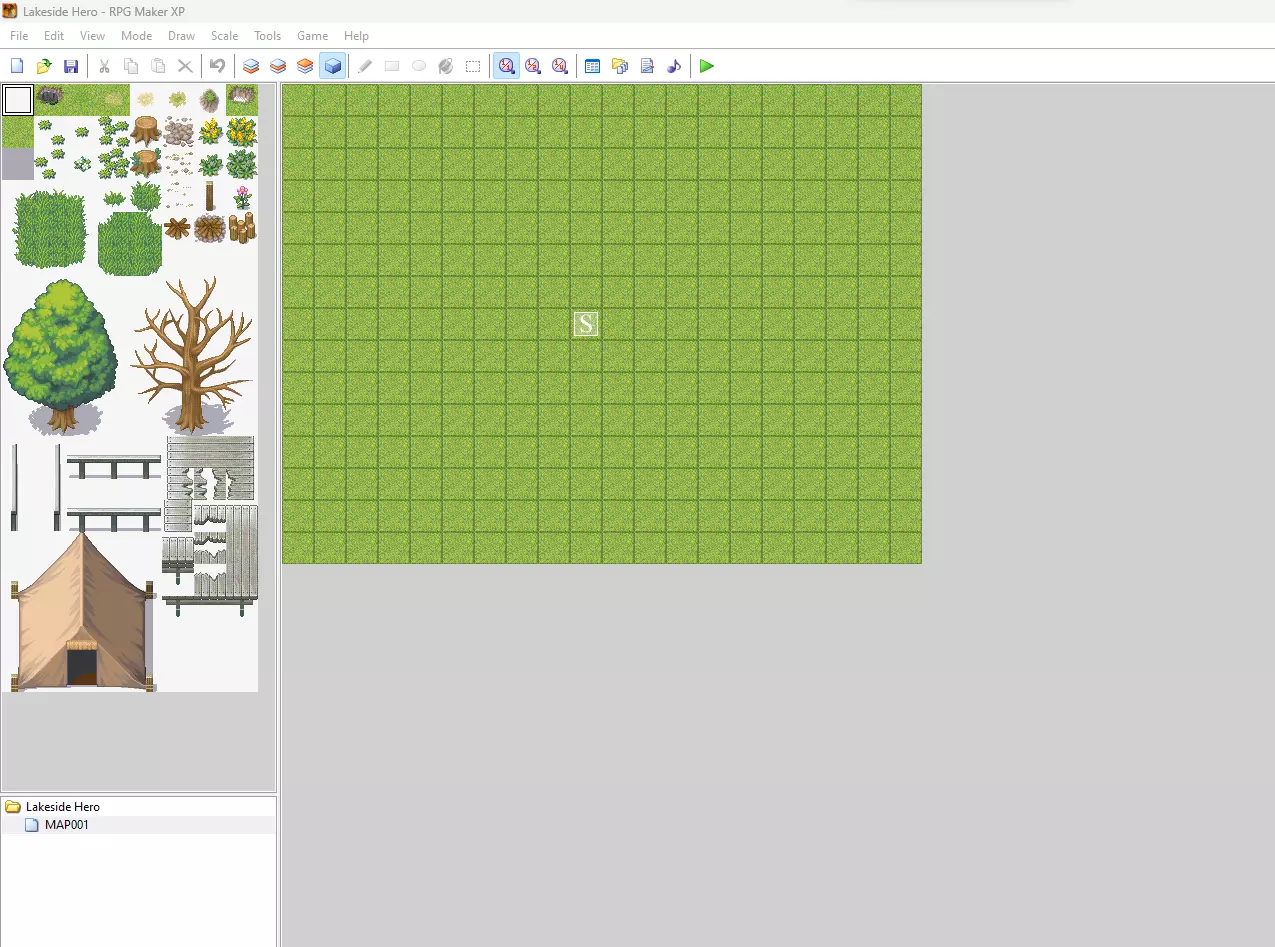Pick the crossed firewood bundle tile
Screen dimensions: 1275x947
[177, 228]
